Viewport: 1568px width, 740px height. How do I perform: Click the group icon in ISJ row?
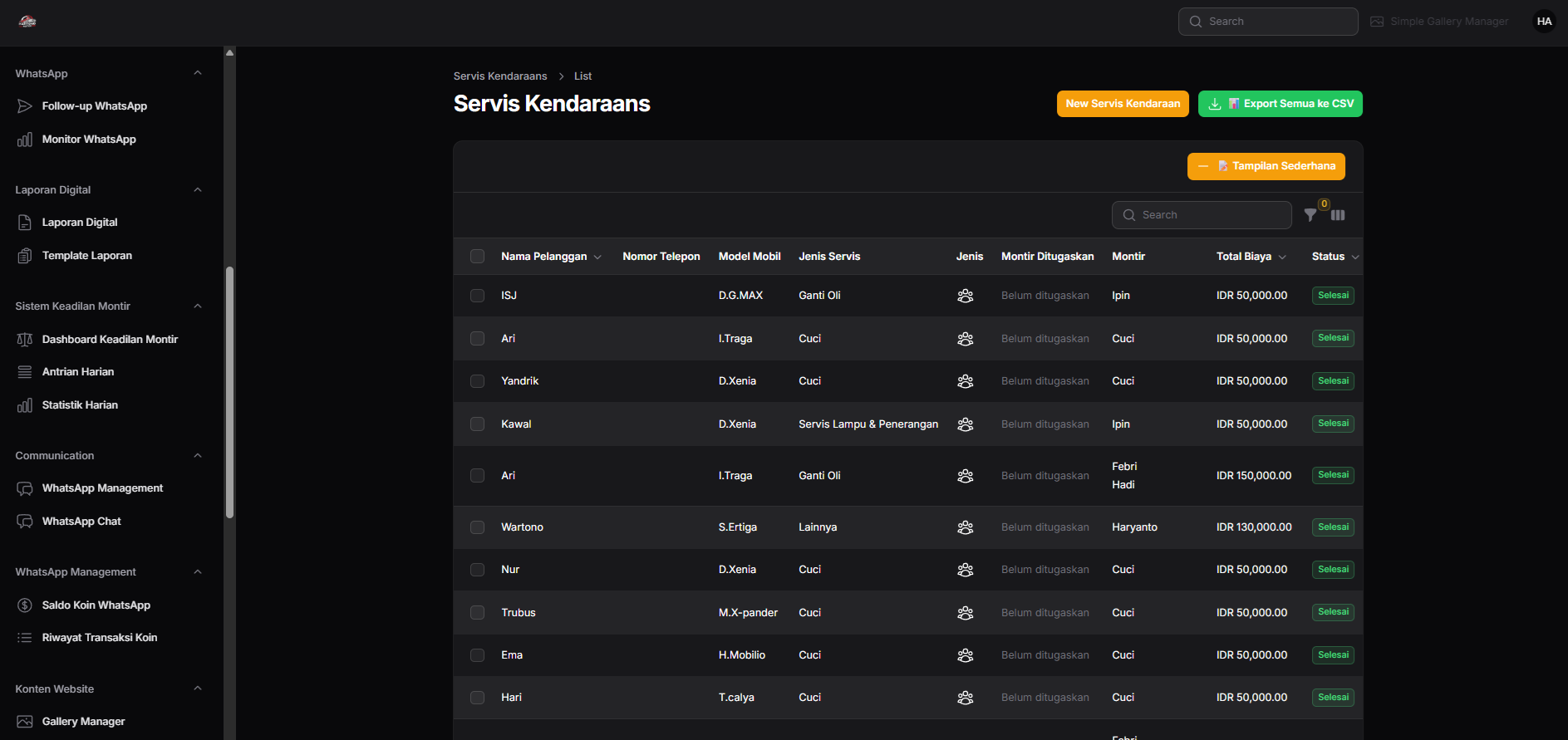pyautogui.click(x=965, y=296)
